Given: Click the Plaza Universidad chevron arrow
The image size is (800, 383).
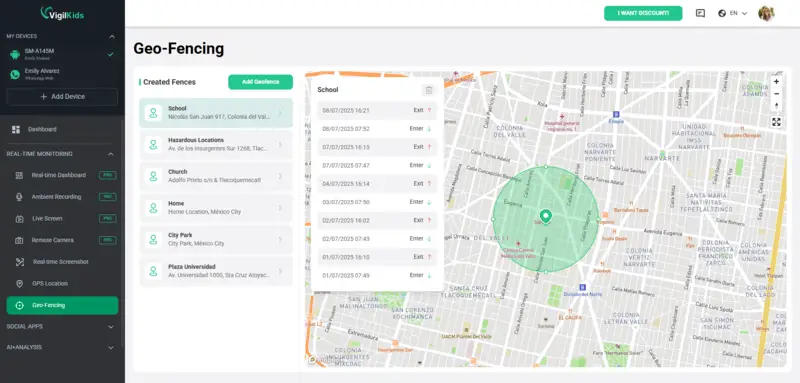Looking at the screenshot, I should pyautogui.click(x=280, y=271).
